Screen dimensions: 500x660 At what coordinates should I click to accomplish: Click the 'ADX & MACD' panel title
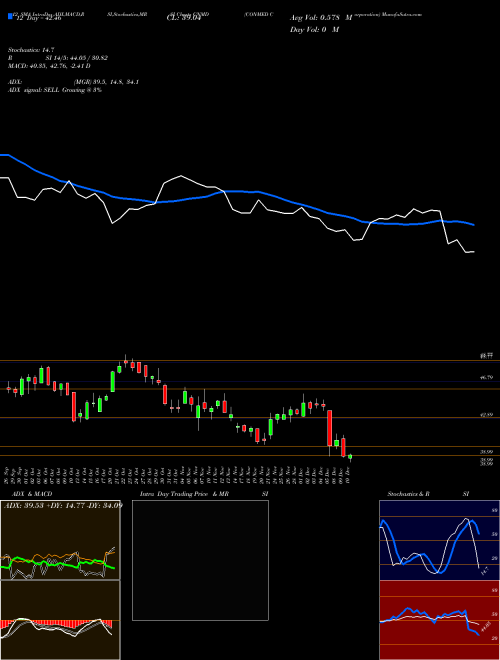pos(32,494)
